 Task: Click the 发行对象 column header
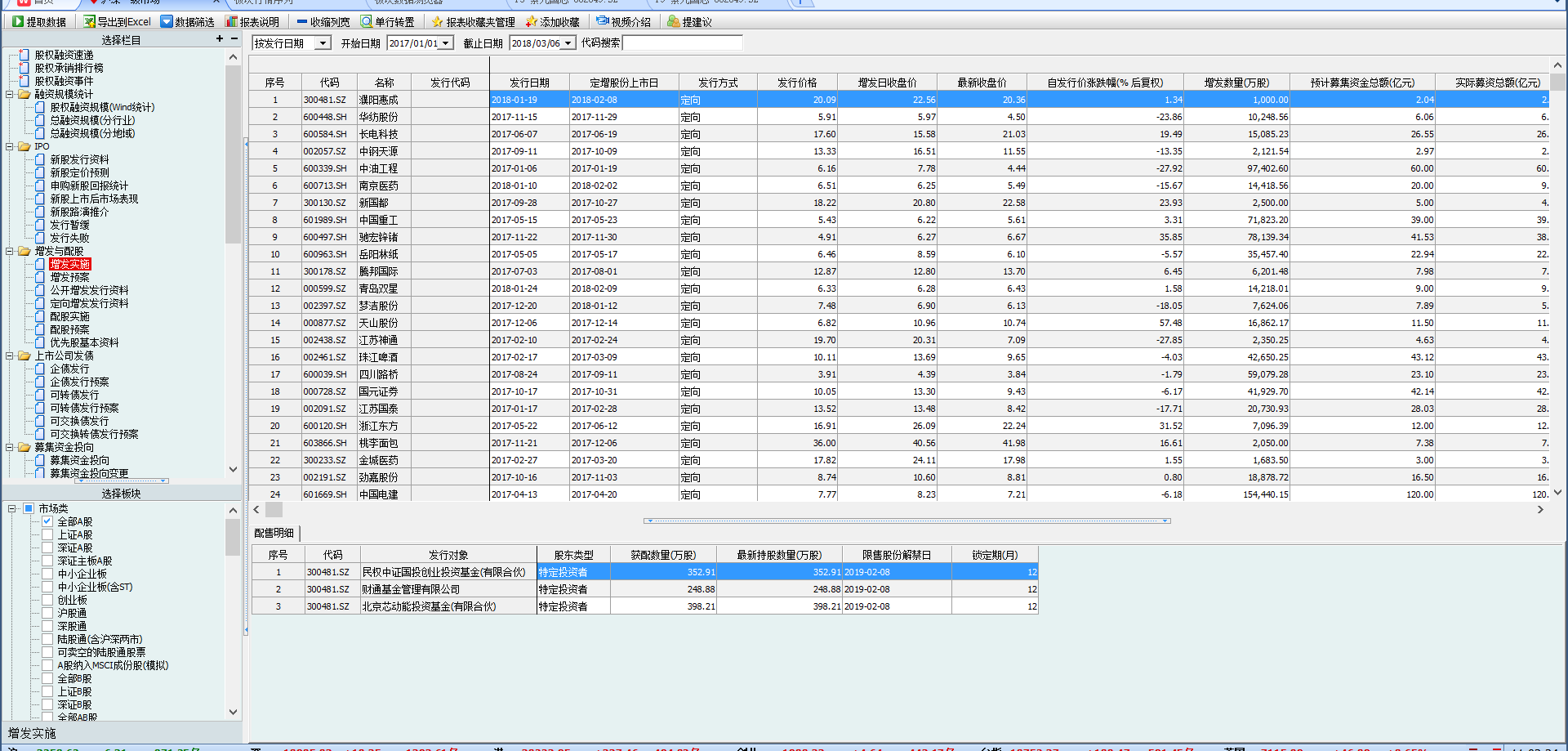point(448,555)
